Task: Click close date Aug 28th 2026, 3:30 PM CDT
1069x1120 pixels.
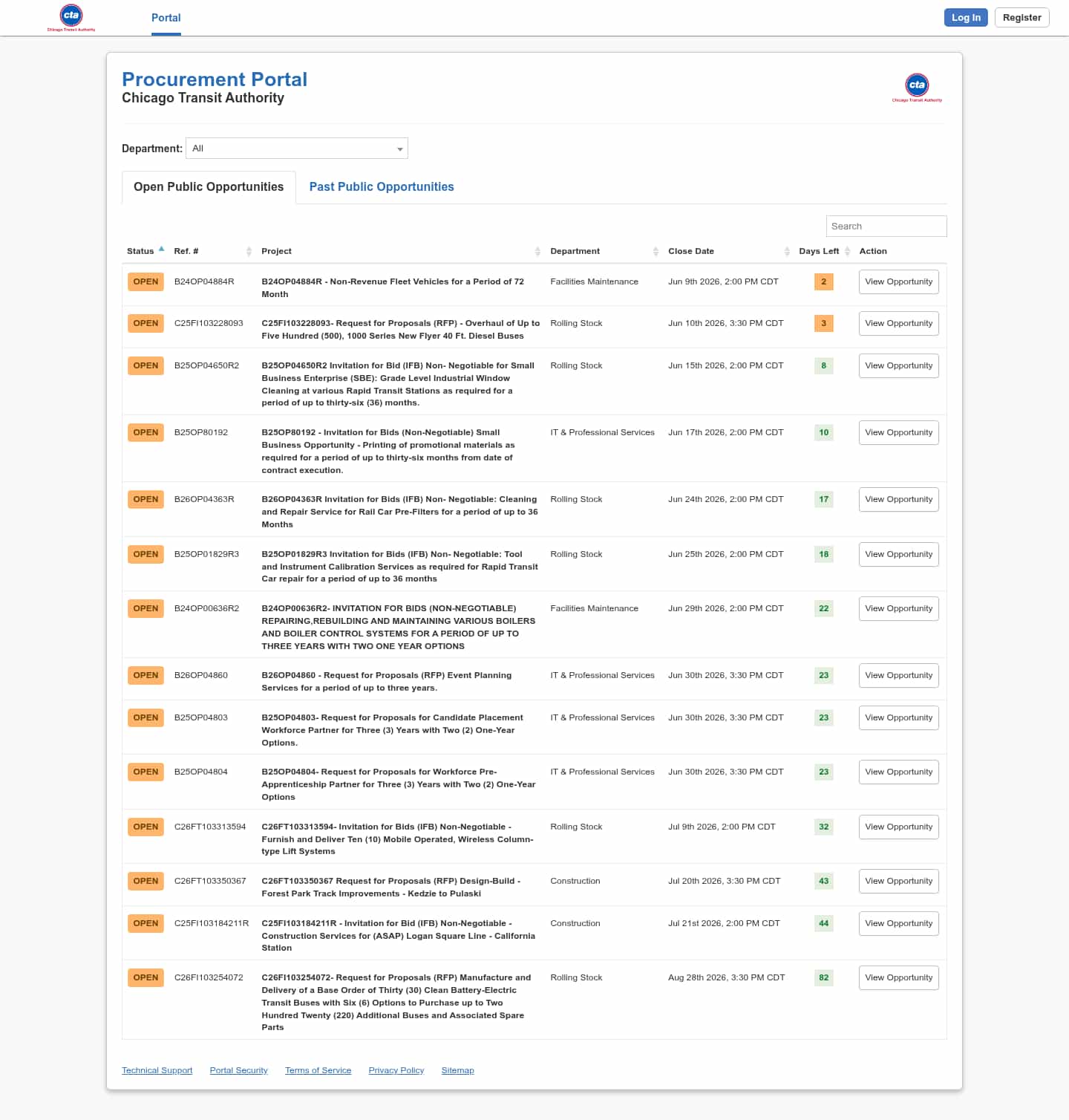Action: (726, 978)
